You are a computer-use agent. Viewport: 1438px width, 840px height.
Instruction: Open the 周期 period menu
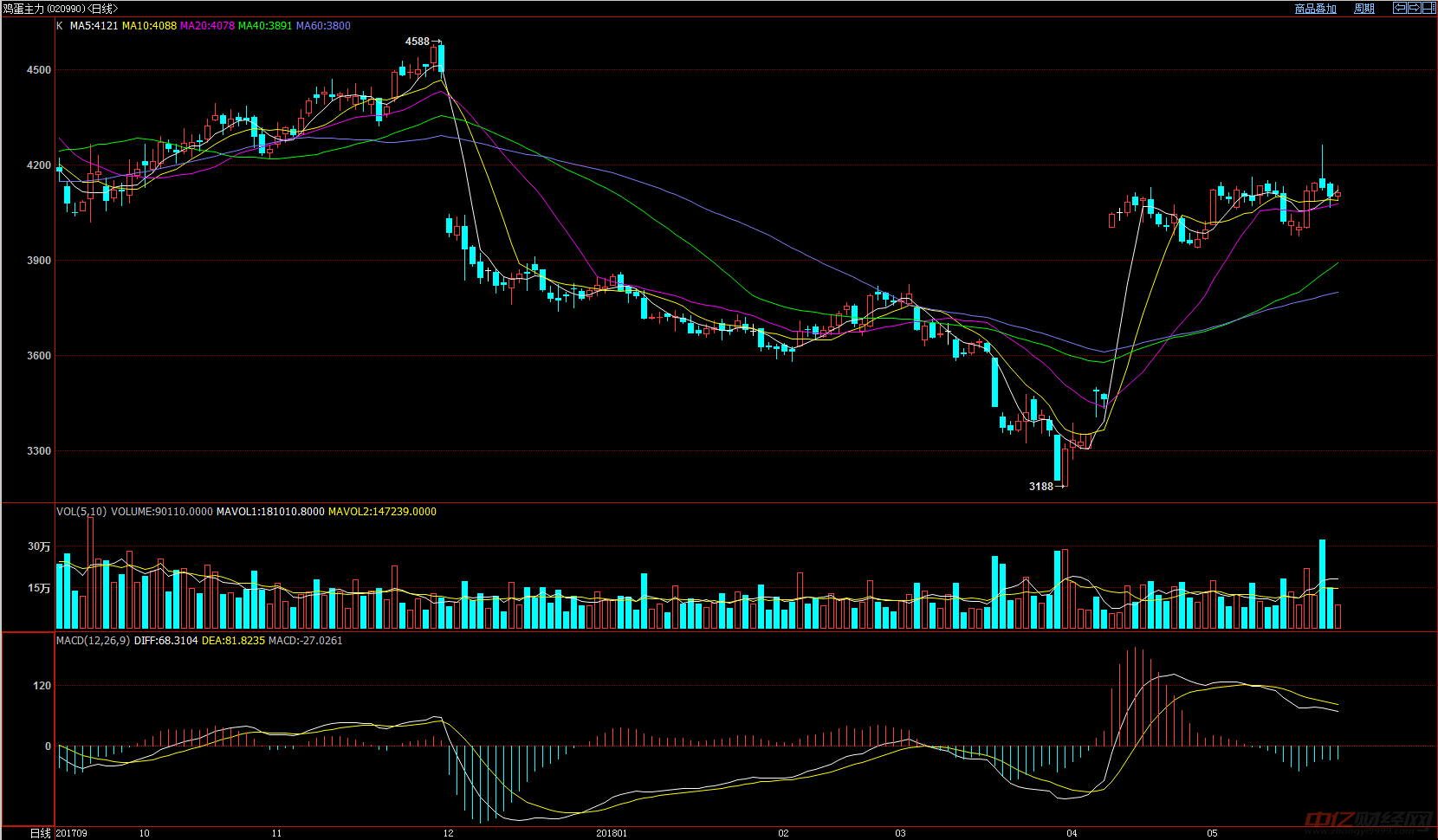[1364, 9]
